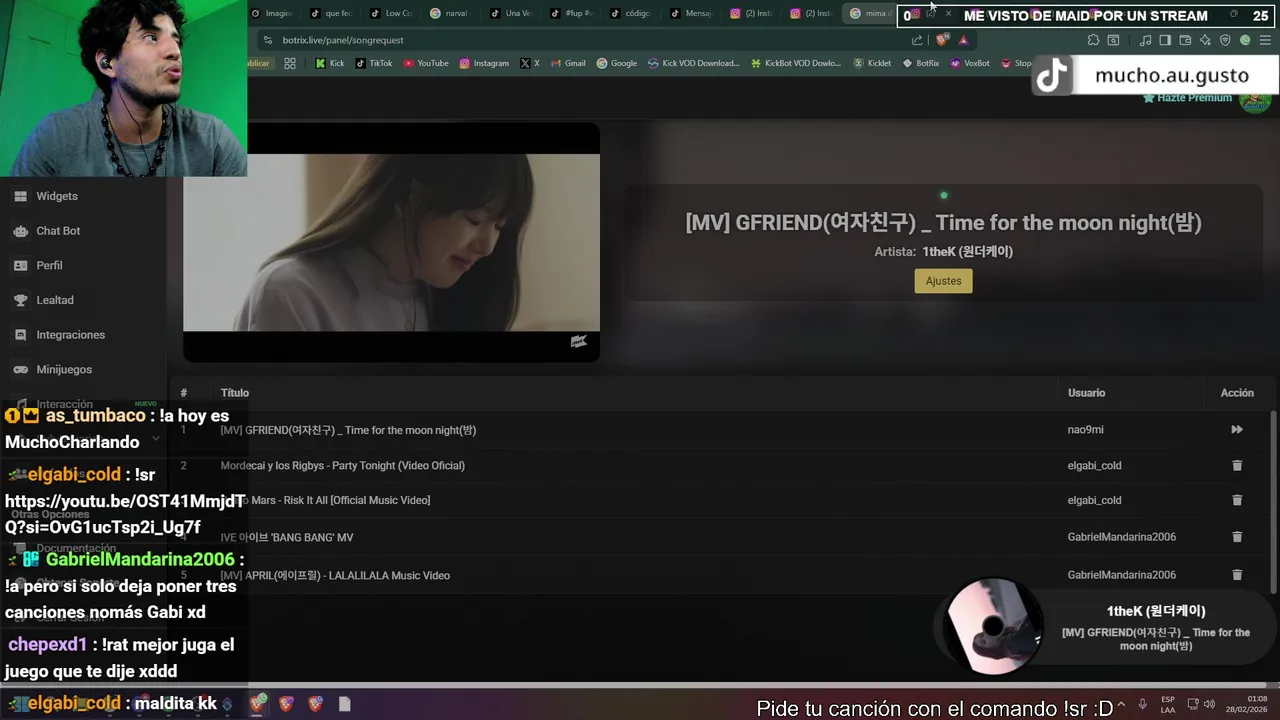Open the browser extensions puzzle icon
The image size is (1280, 720).
(x=1093, y=40)
